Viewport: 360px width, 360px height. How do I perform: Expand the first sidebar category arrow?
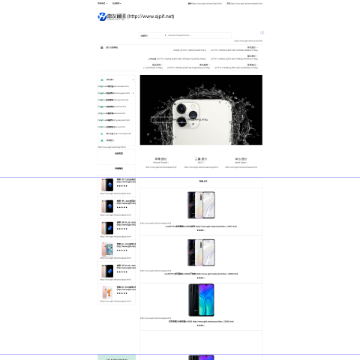[x=133, y=80]
